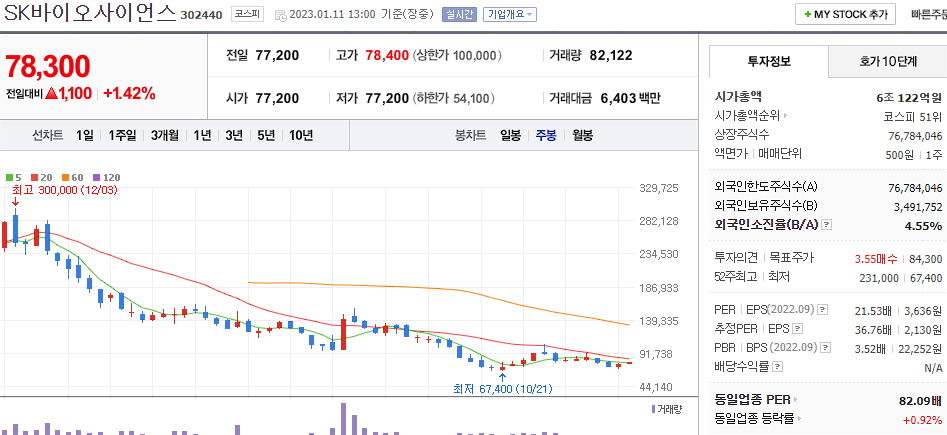Select the 3개월 line chart period
This screenshot has width=947, height=435.
(165, 135)
